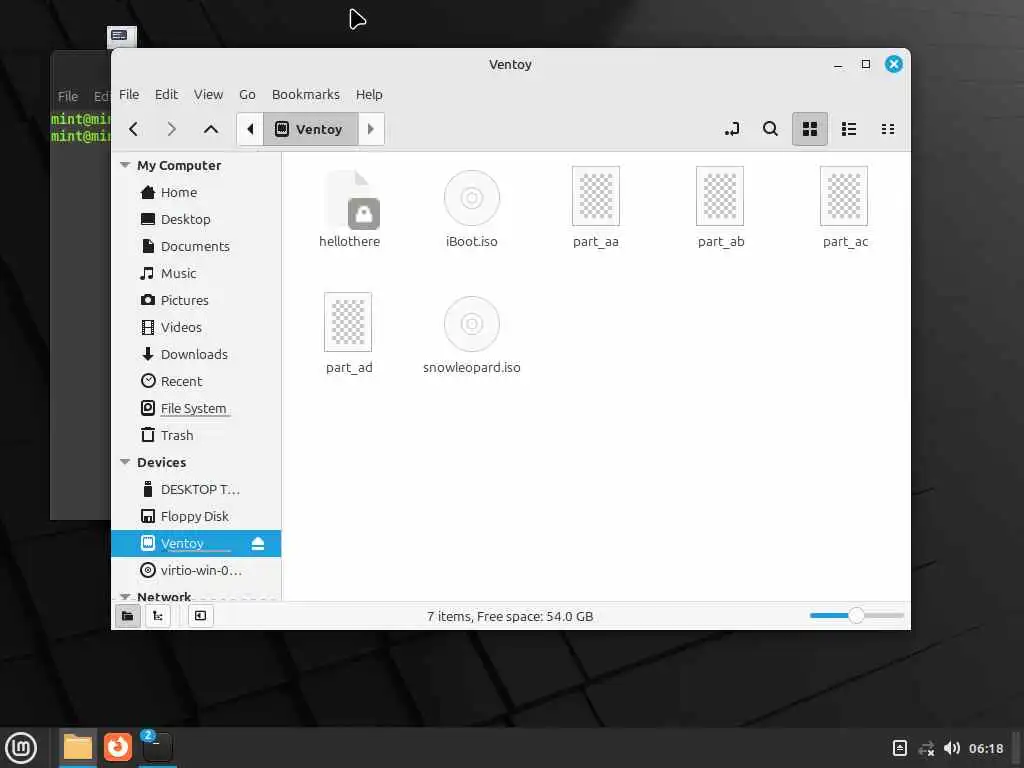Close the Ventoy window

[893, 64]
